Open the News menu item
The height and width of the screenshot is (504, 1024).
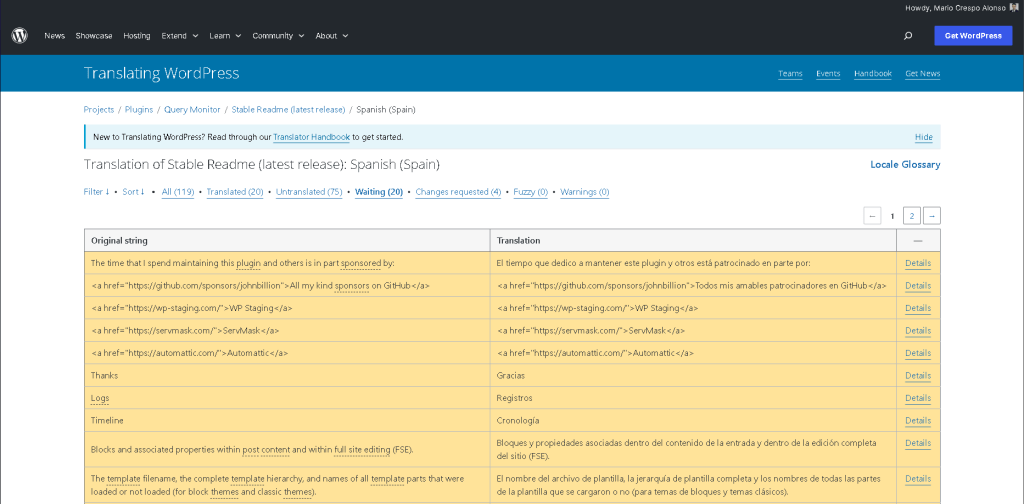[x=54, y=36]
